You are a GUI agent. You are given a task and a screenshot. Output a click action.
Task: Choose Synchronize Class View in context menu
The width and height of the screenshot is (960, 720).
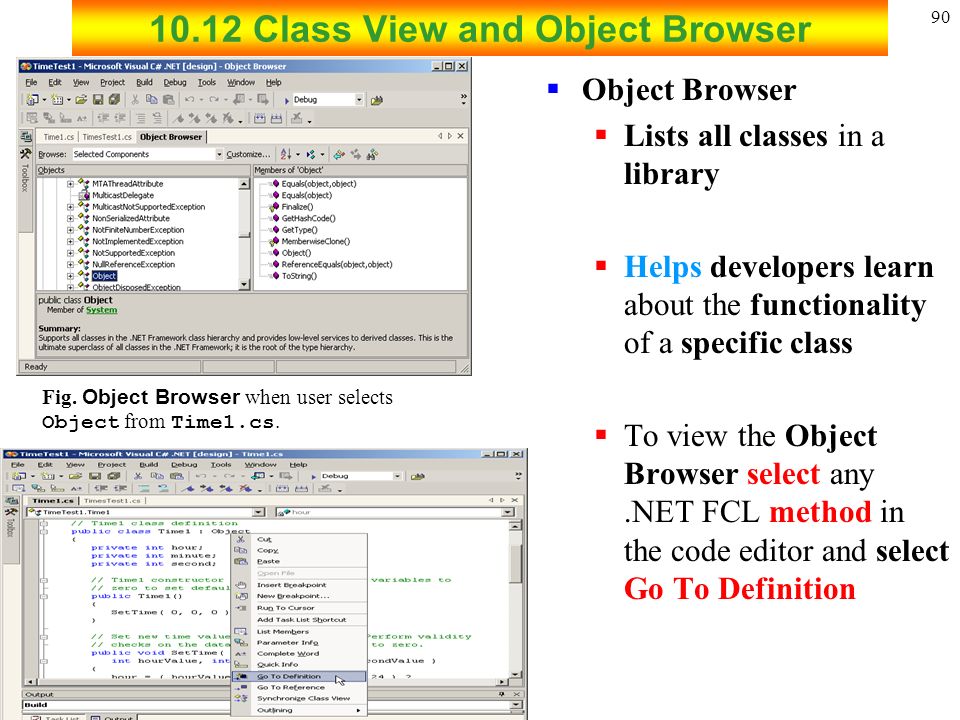tap(299, 698)
